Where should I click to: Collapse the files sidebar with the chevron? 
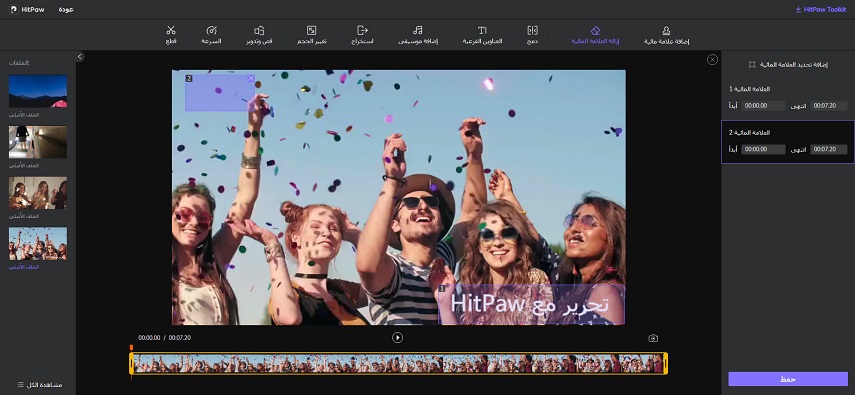point(80,56)
